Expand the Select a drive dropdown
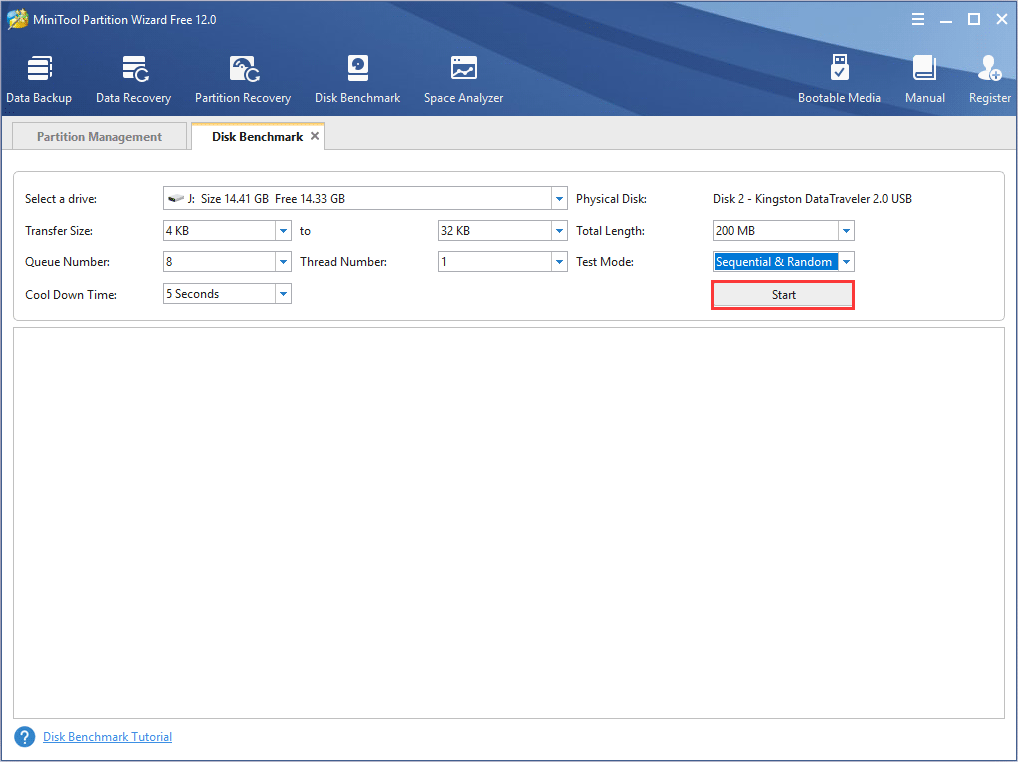The image size is (1018, 762). click(560, 199)
